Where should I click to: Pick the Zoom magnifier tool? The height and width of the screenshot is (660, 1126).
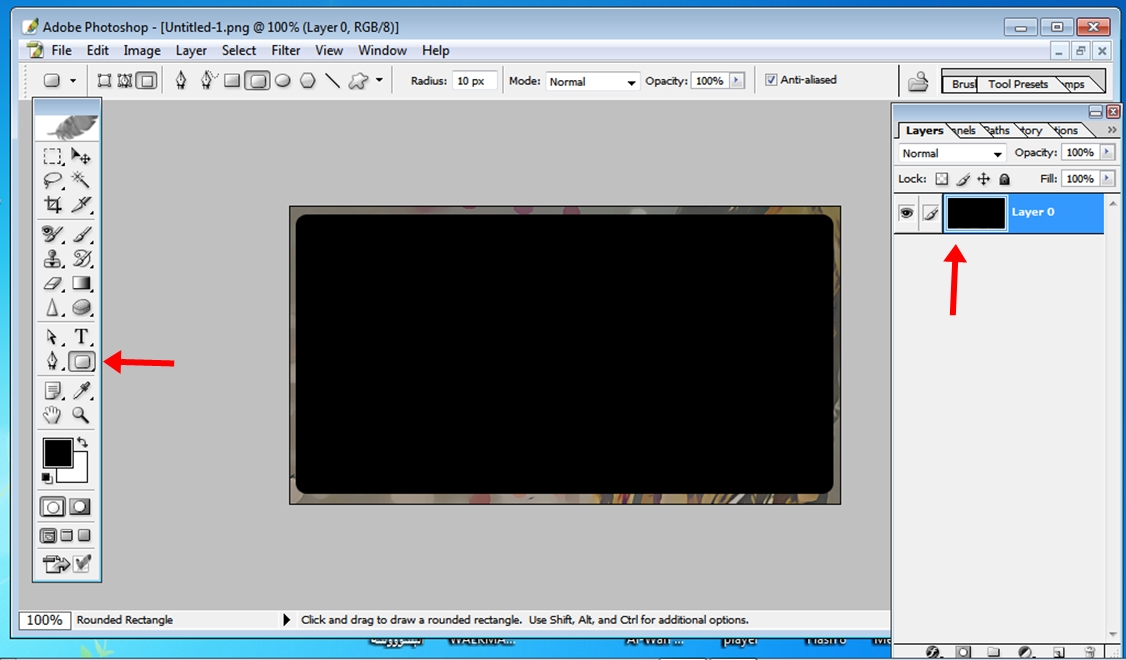click(x=82, y=415)
